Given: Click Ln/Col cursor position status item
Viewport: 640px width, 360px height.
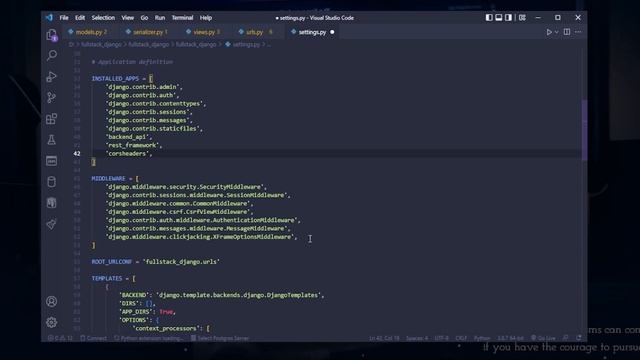Looking at the screenshot, I should coord(384,338).
